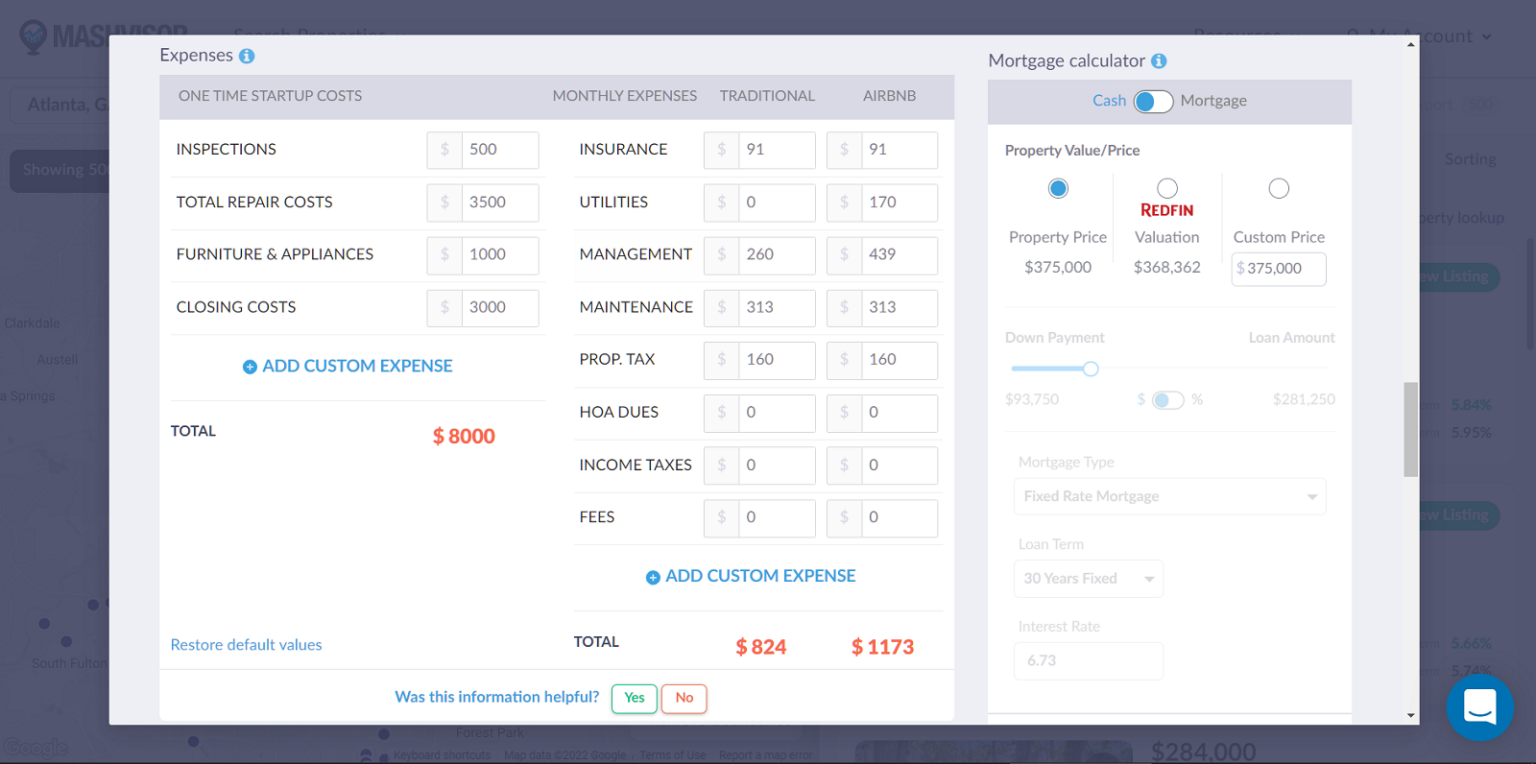Viewport: 1536px width, 764px height.
Task: Click Yes for information helpful
Action: pos(634,699)
